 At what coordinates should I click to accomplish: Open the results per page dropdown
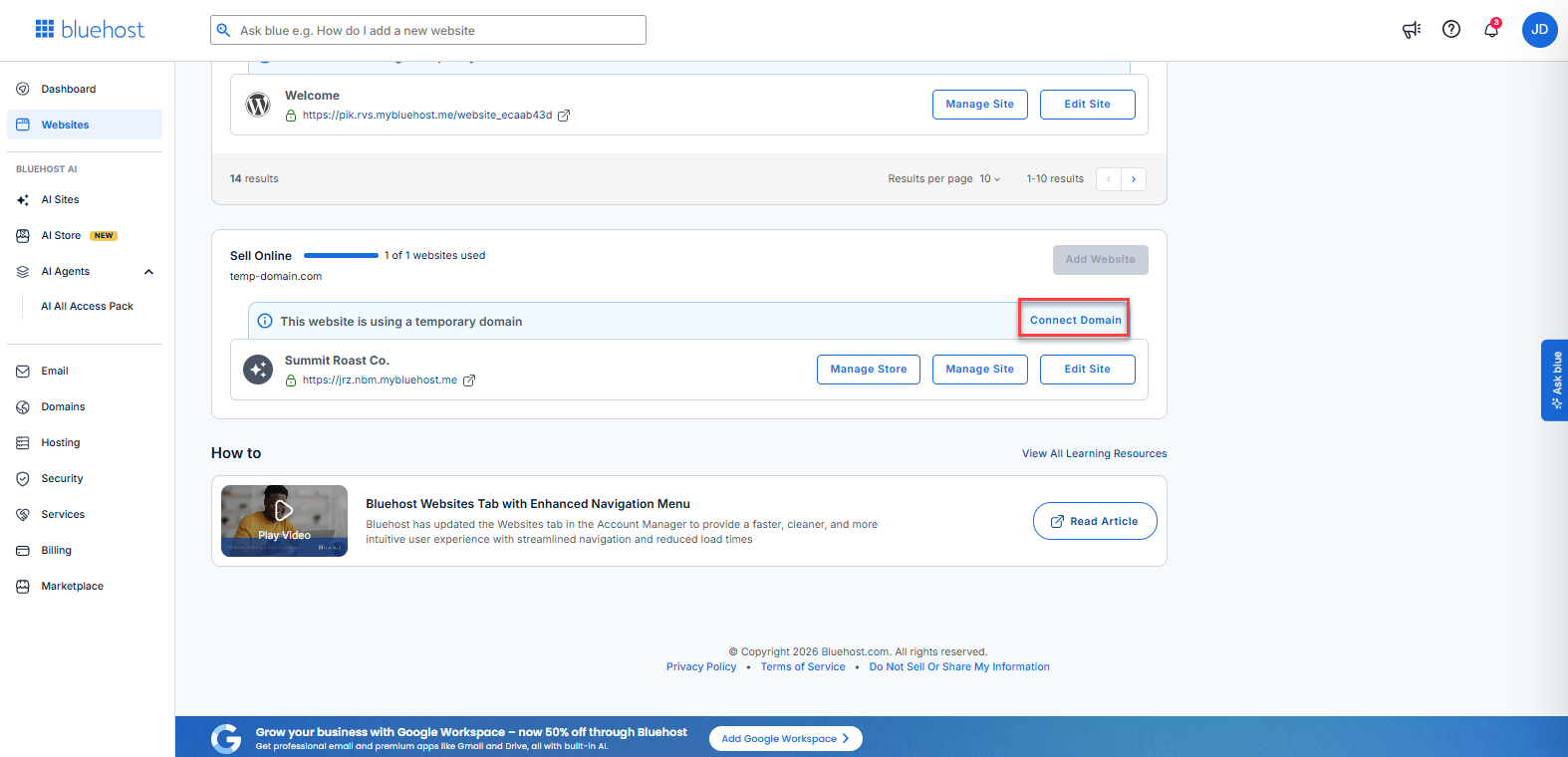pos(989,179)
